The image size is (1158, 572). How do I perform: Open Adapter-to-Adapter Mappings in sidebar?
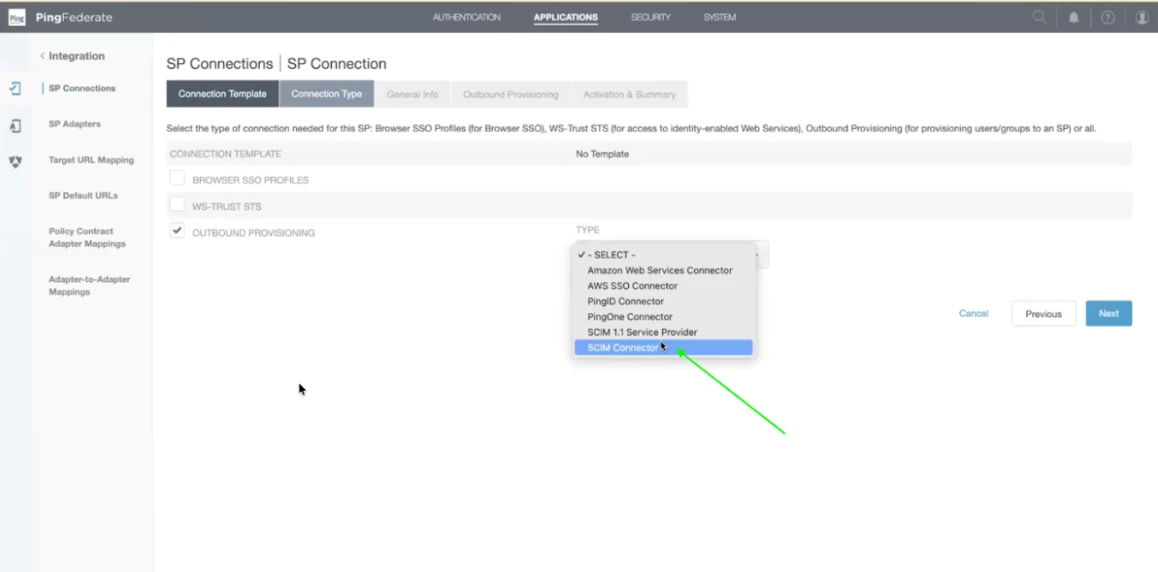89,286
